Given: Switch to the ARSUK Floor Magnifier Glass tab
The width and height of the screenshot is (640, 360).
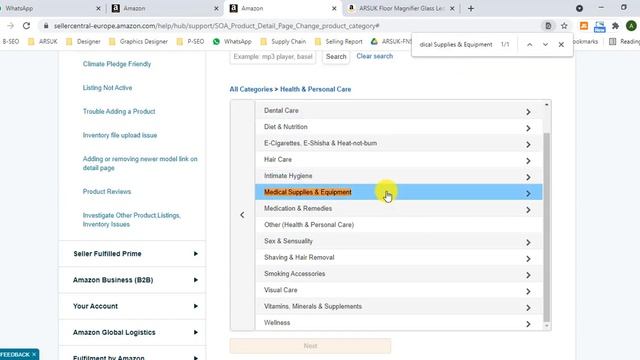Looking at the screenshot, I should click(400, 8).
